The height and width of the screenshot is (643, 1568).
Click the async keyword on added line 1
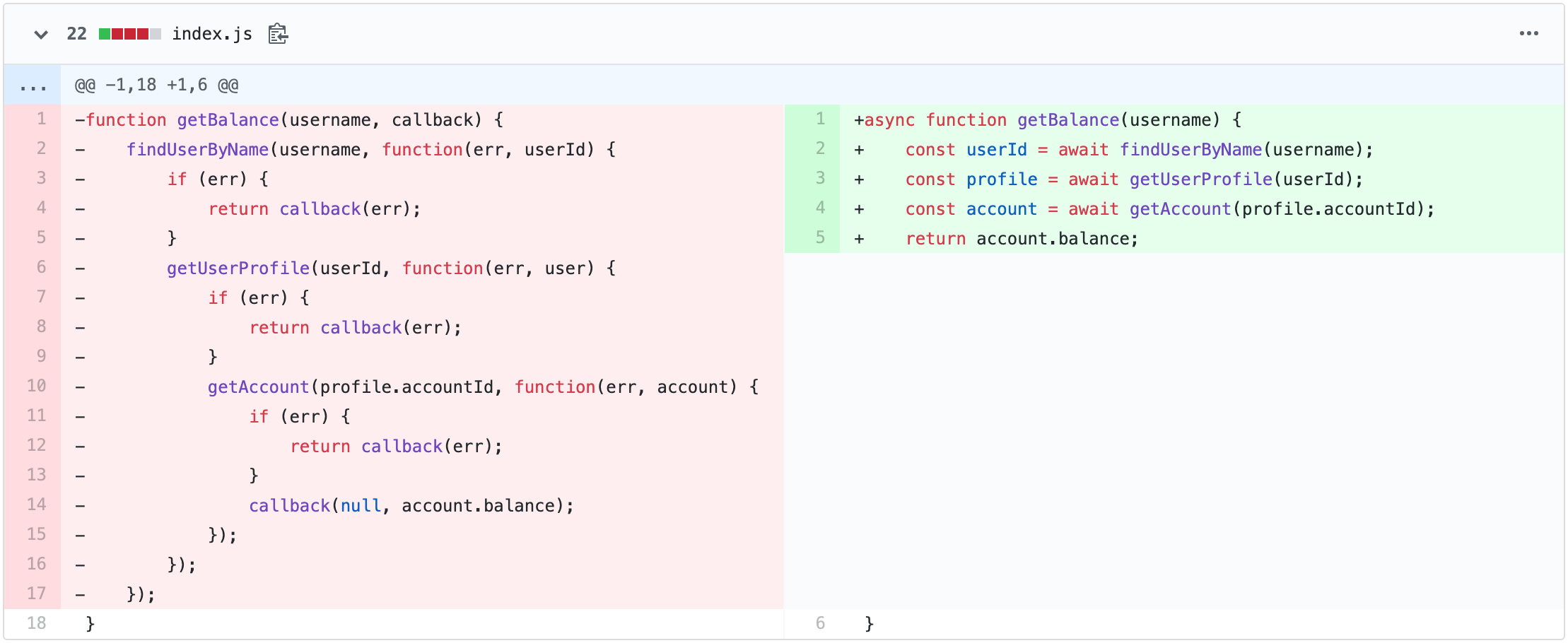[x=892, y=119]
